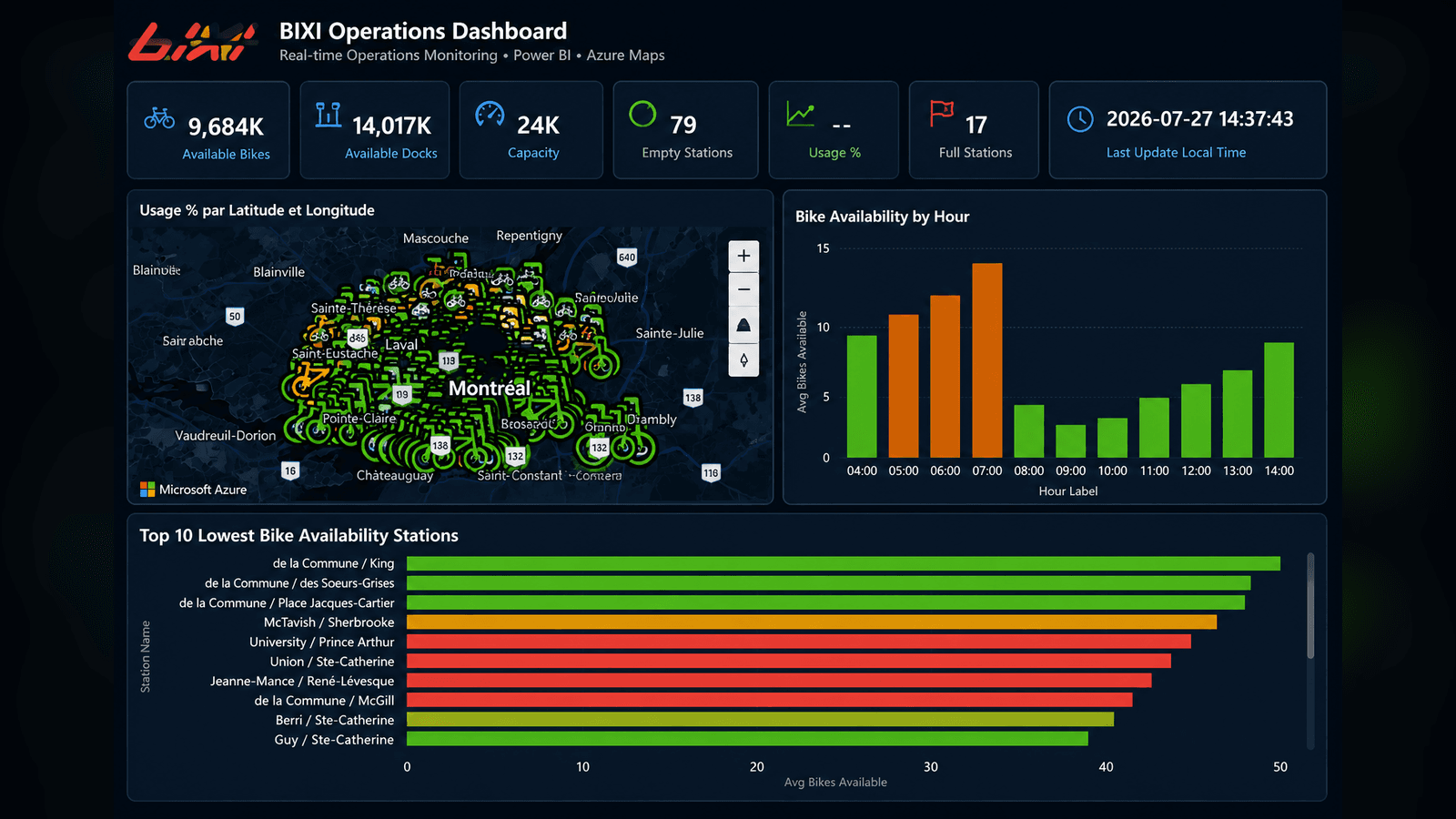The height and width of the screenshot is (819, 1456).
Task: Click the Sainte-Julie map label
Action: (670, 333)
